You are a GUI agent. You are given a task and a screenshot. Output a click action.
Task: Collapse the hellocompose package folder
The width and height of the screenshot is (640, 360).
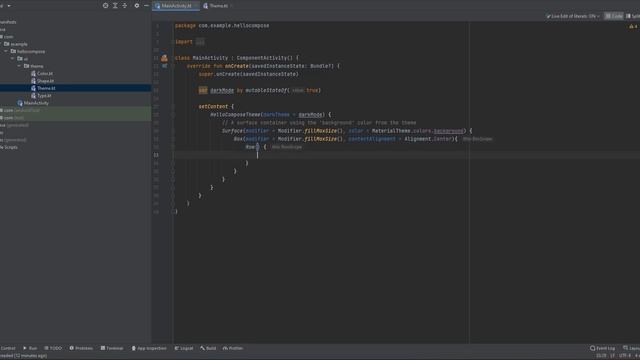pyautogui.click(x=6, y=51)
